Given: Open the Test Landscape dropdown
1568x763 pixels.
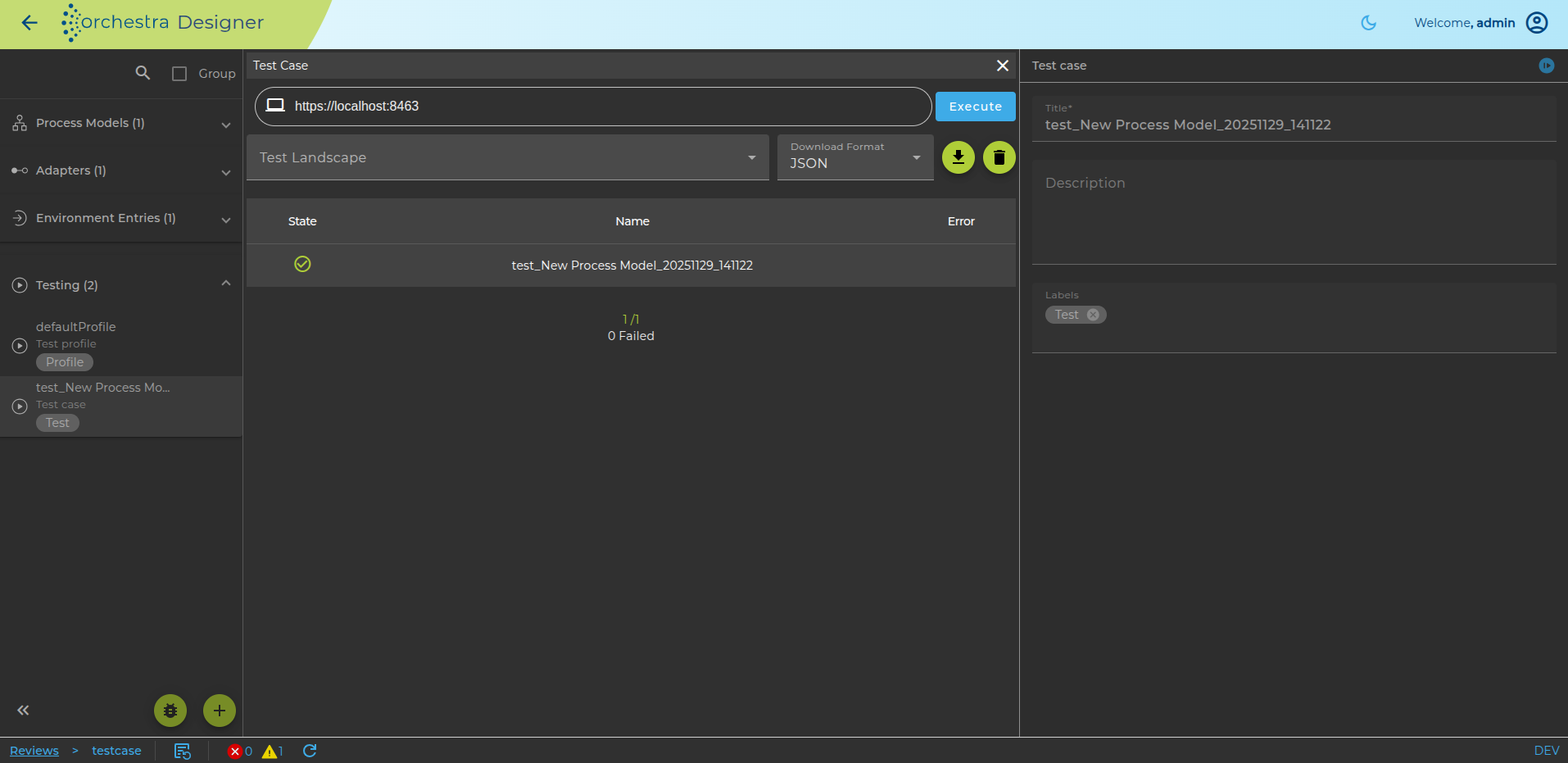Looking at the screenshot, I should tap(508, 157).
